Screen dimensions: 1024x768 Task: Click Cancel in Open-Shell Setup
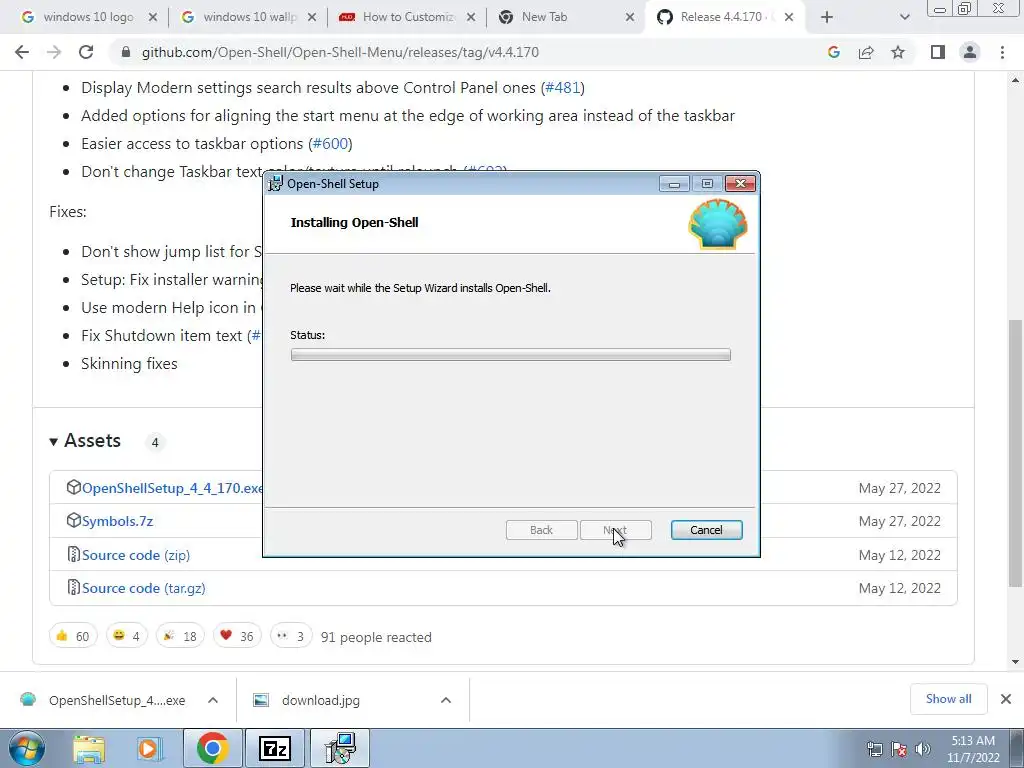[x=707, y=530]
